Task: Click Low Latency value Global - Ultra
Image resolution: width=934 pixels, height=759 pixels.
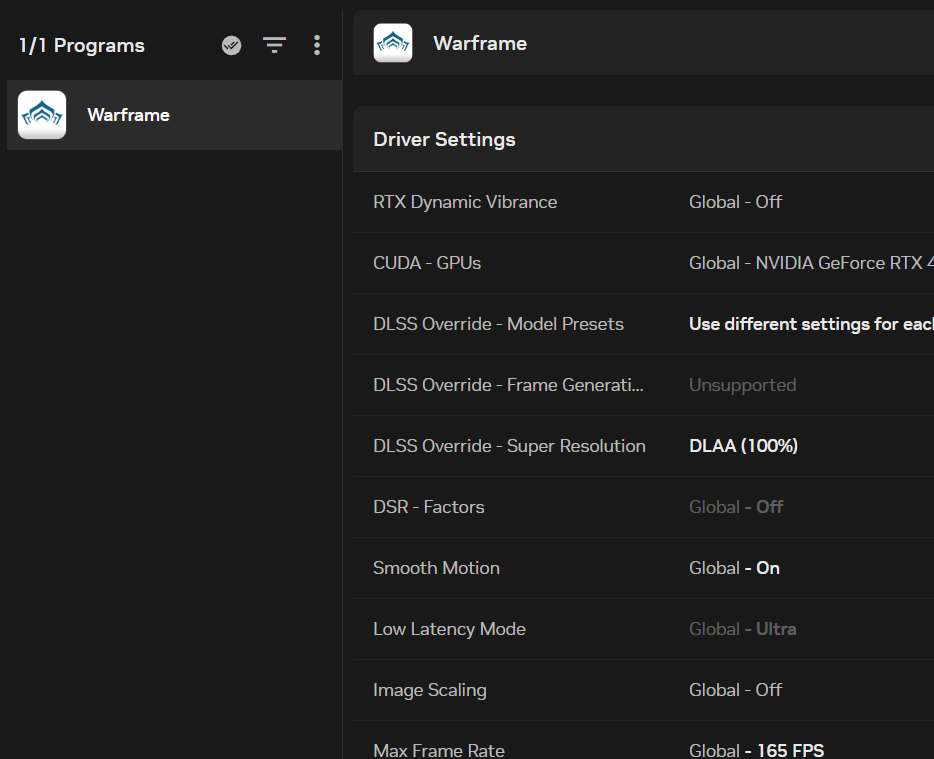Action: click(x=742, y=629)
